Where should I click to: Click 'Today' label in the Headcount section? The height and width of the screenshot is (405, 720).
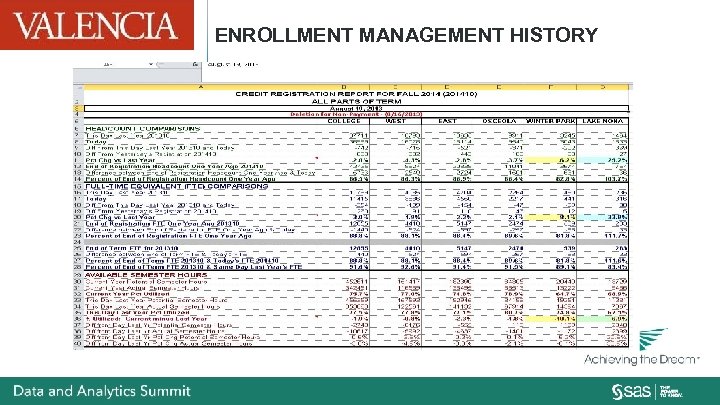[96, 142]
